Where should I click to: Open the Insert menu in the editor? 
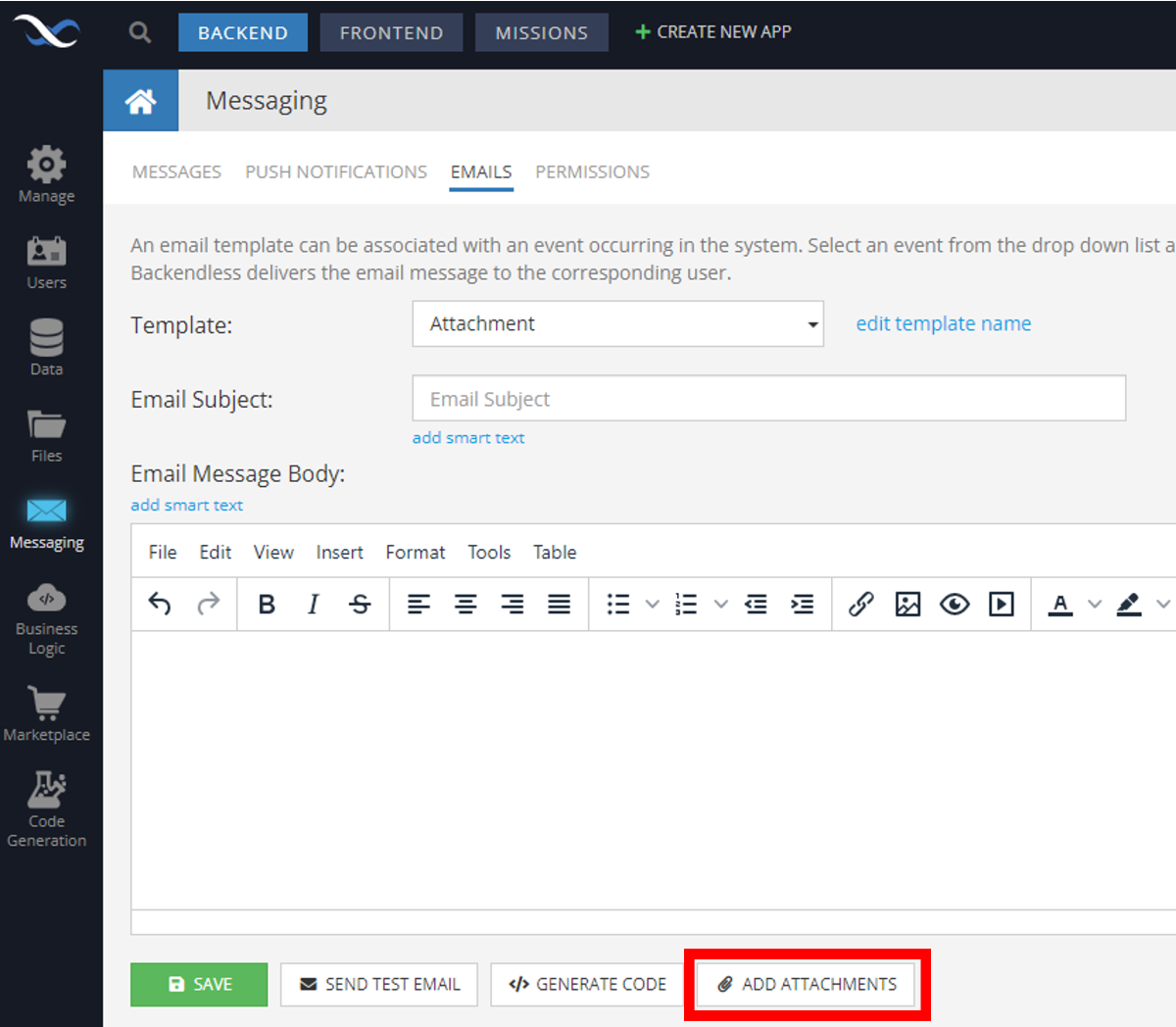tap(339, 553)
